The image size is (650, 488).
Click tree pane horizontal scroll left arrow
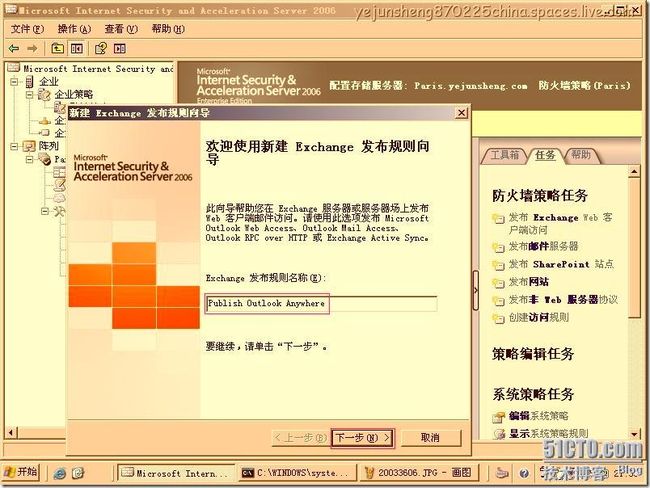[11, 433]
